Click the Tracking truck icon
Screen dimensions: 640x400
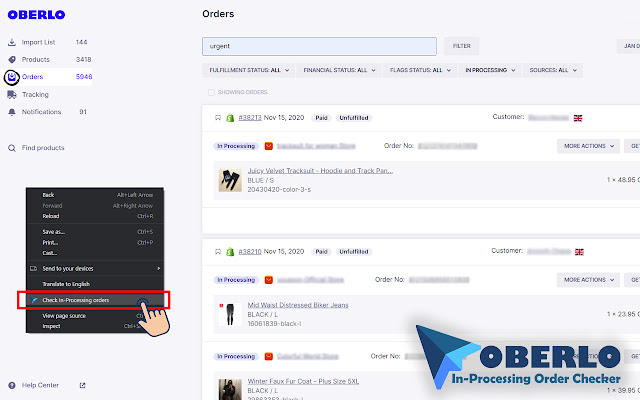[x=12, y=95]
